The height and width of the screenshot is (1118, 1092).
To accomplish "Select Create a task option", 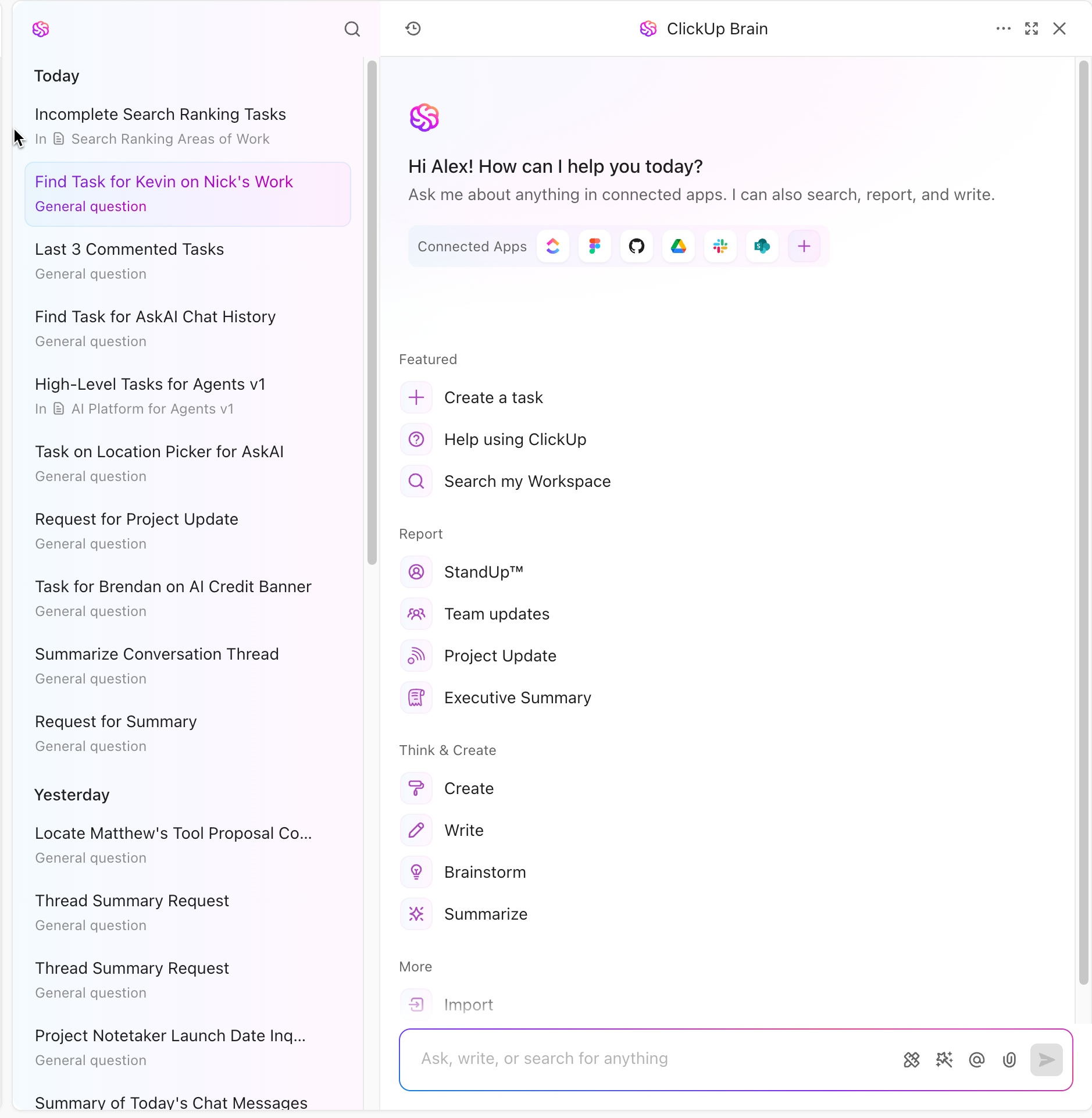I will point(493,397).
